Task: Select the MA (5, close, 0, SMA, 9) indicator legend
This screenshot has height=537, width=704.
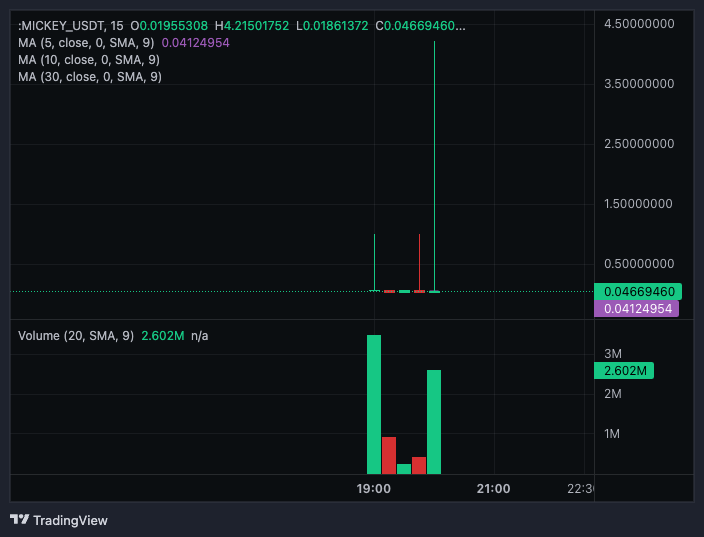Action: tap(86, 43)
